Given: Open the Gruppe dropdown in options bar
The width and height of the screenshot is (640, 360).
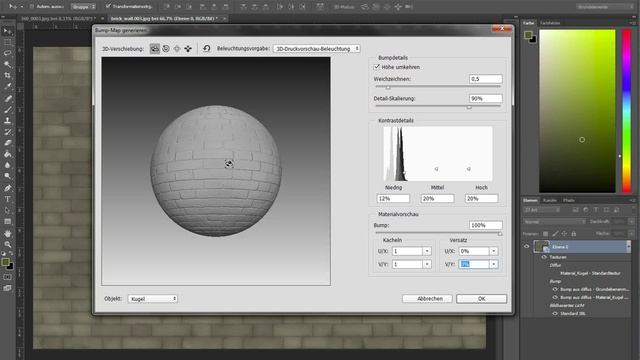Looking at the screenshot, I should click(x=84, y=7).
